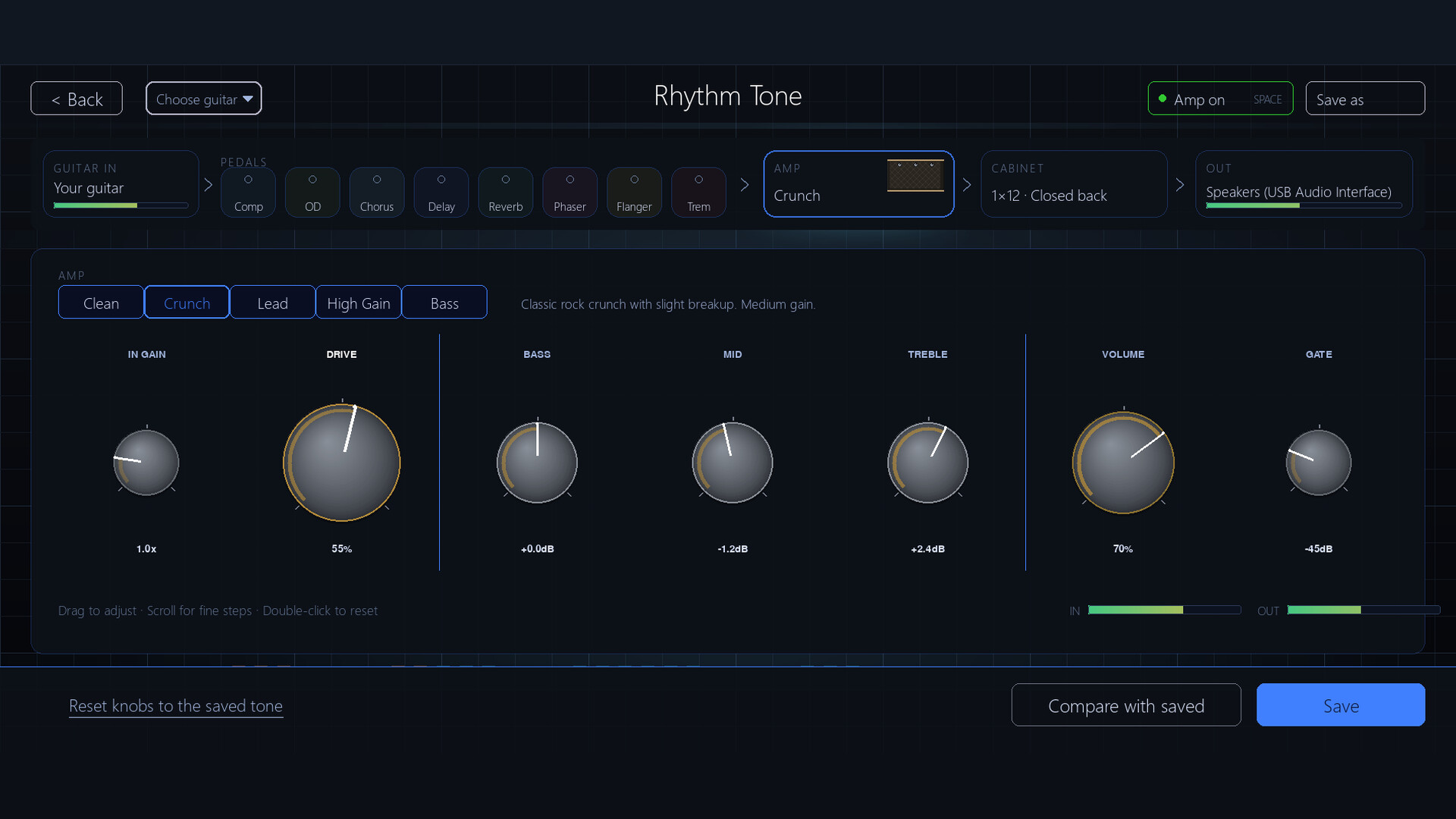The height and width of the screenshot is (819, 1456).
Task: Toggle the Delay pedal
Action: point(441,192)
